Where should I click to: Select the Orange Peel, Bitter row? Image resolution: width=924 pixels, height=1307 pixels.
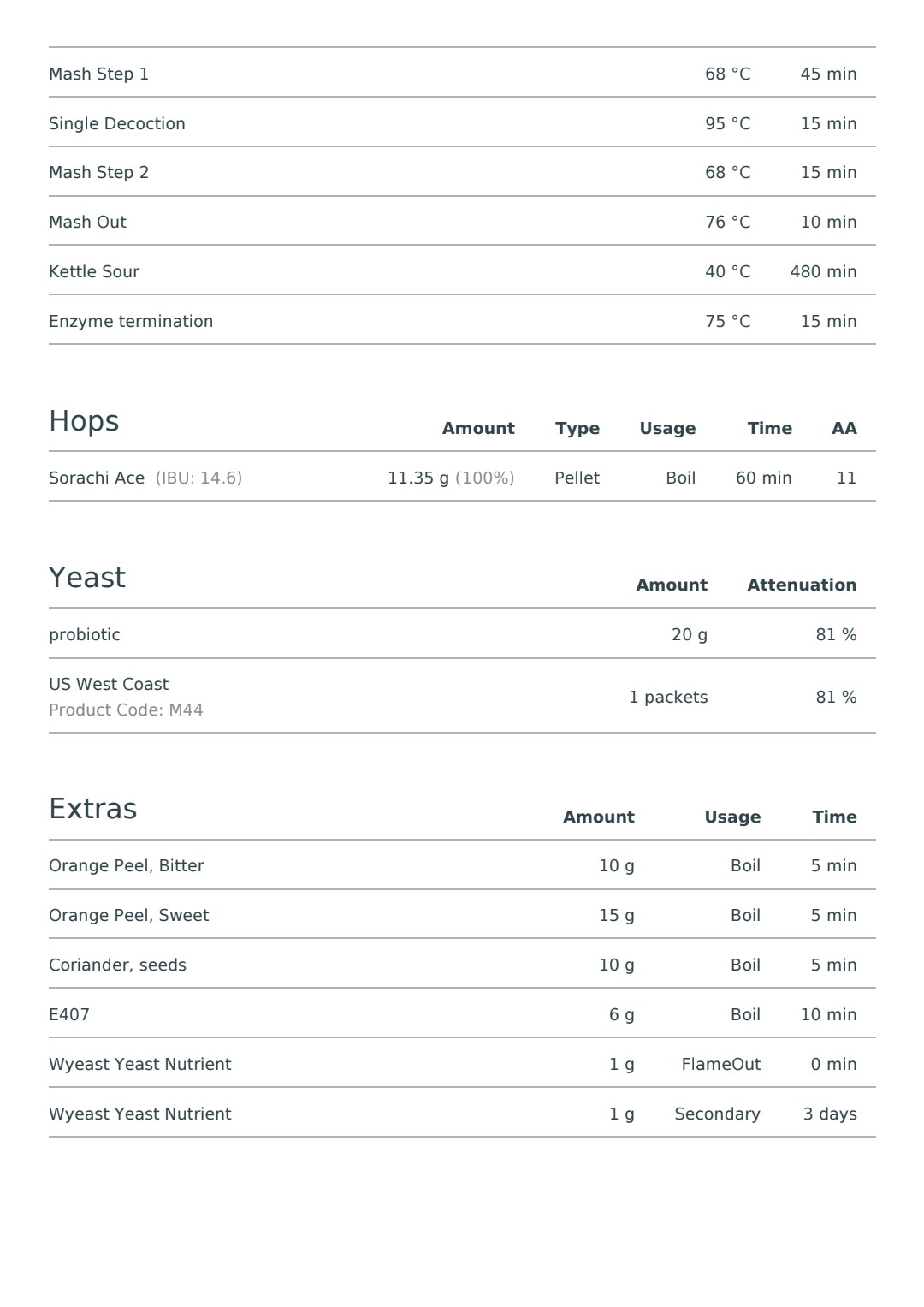(462, 864)
